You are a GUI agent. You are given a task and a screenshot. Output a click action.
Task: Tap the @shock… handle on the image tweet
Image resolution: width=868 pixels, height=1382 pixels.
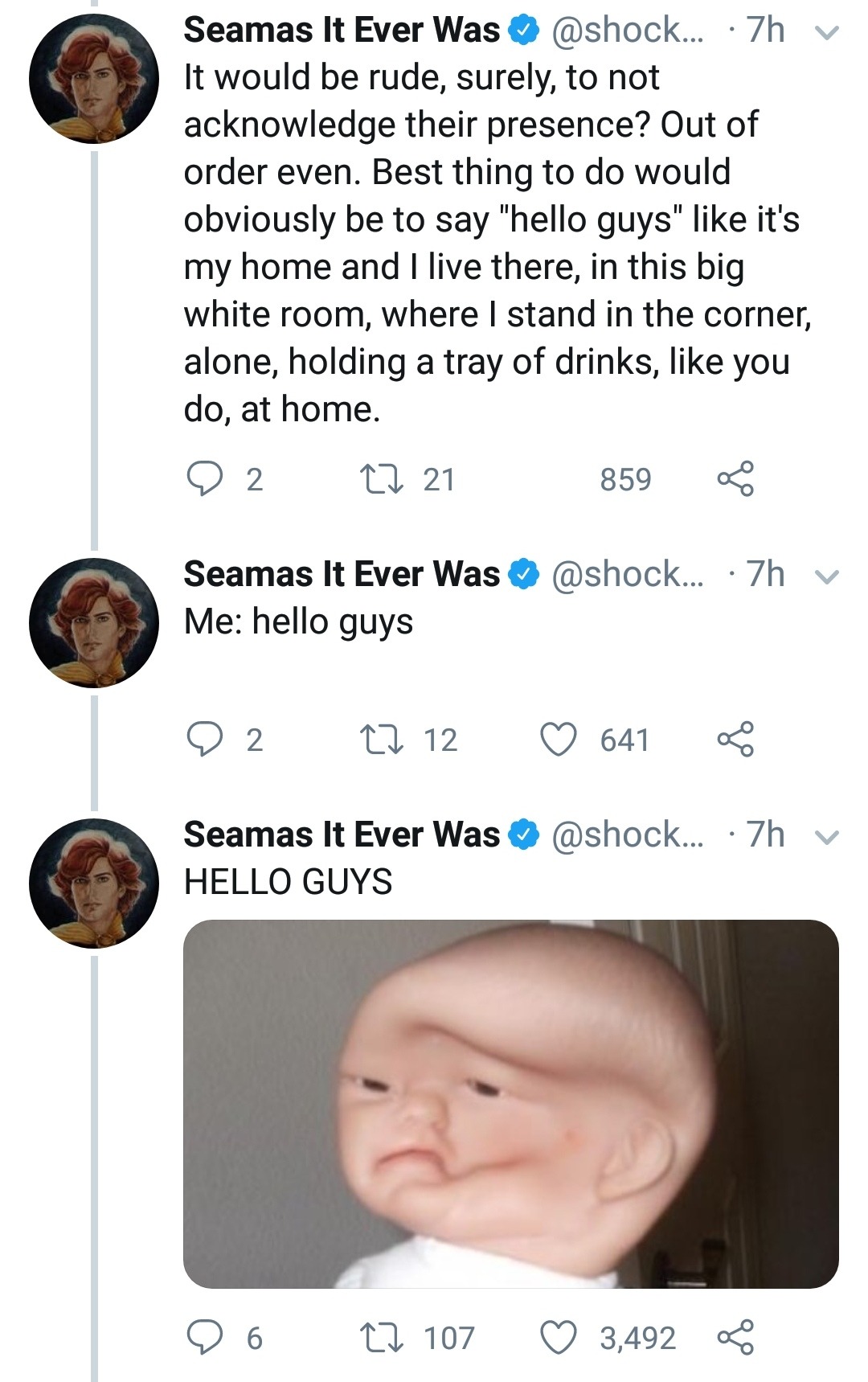(x=626, y=835)
